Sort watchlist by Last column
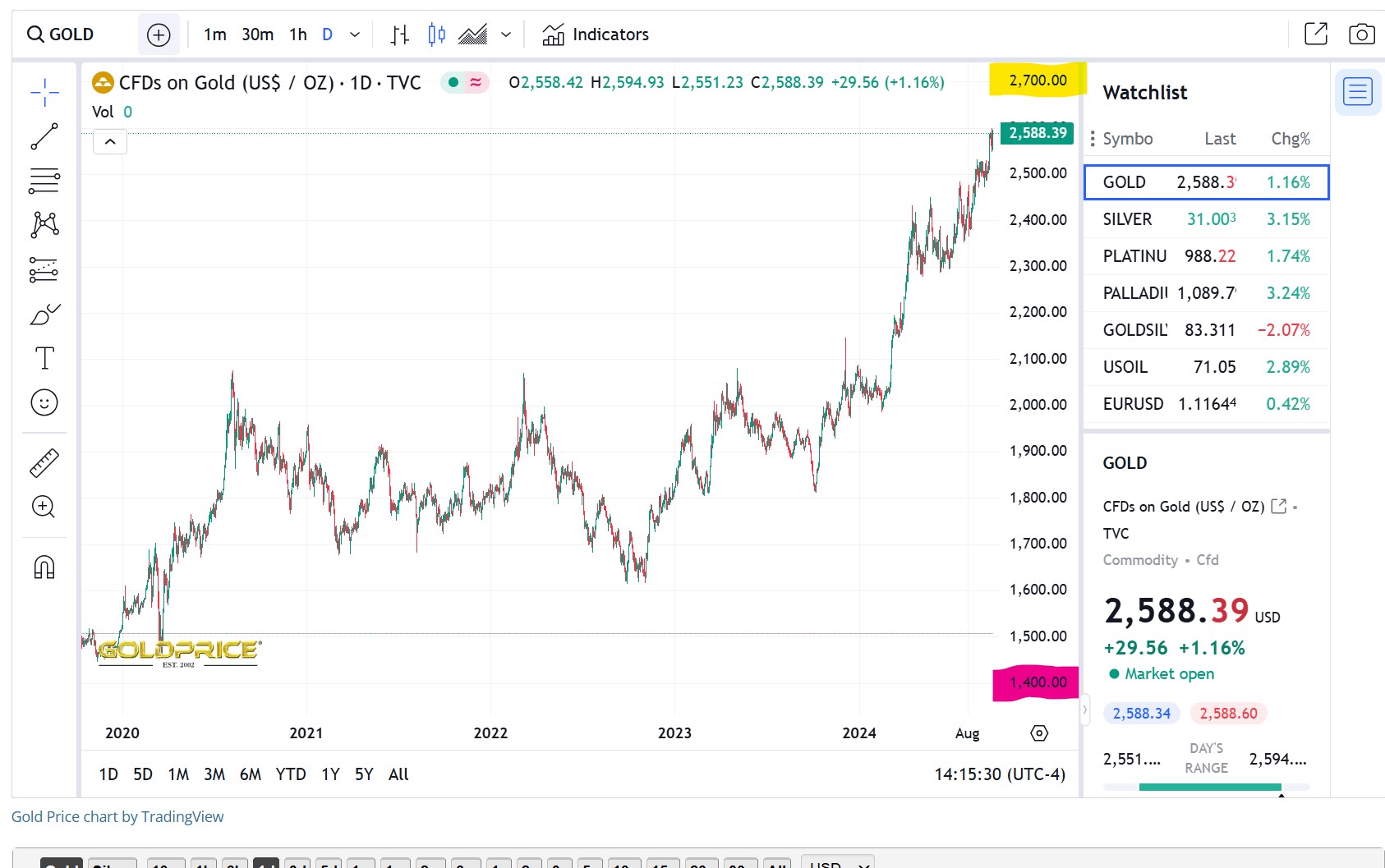 pos(1220,139)
